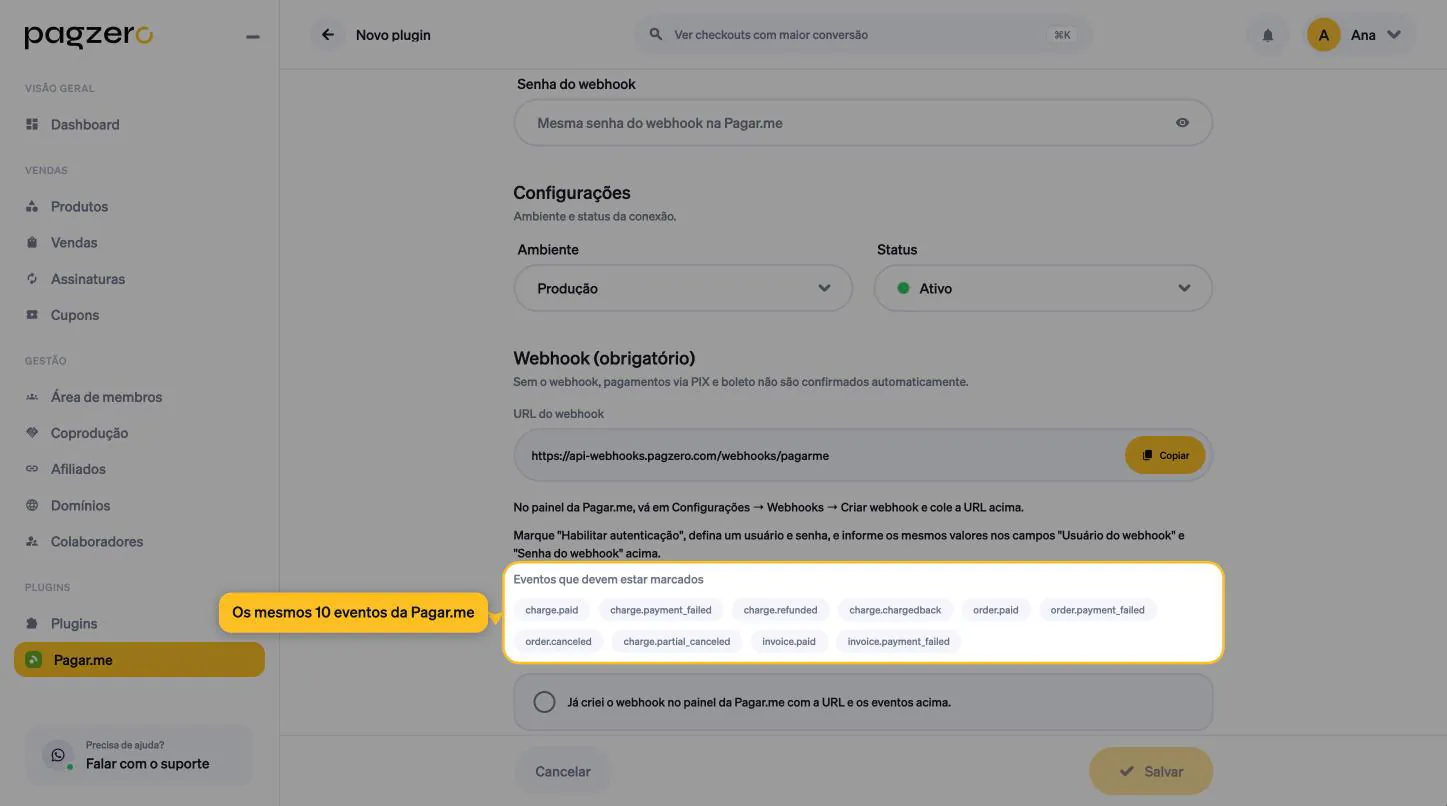Show webhook password with eye icon
The image size is (1447, 806).
pos(1182,123)
